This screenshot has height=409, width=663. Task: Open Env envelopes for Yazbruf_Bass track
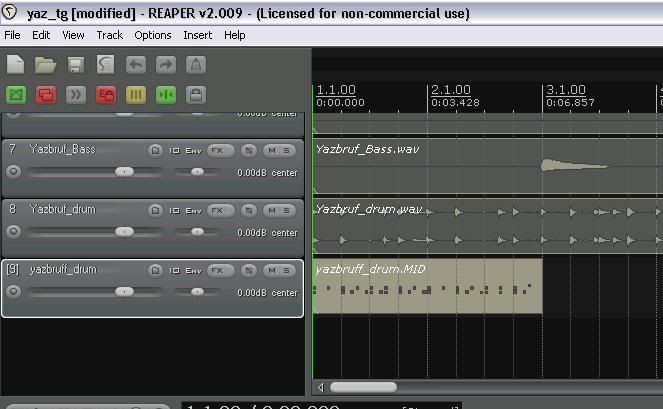[194, 151]
